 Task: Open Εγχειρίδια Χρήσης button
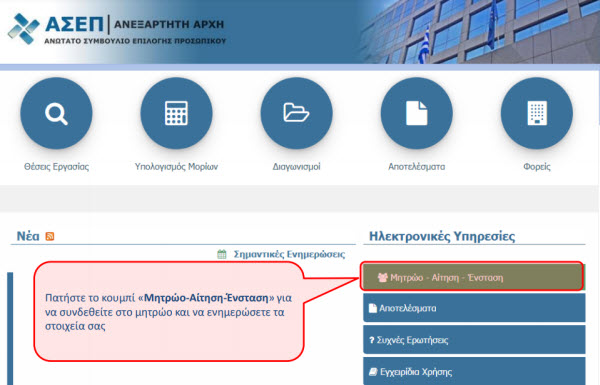[x=474, y=371]
